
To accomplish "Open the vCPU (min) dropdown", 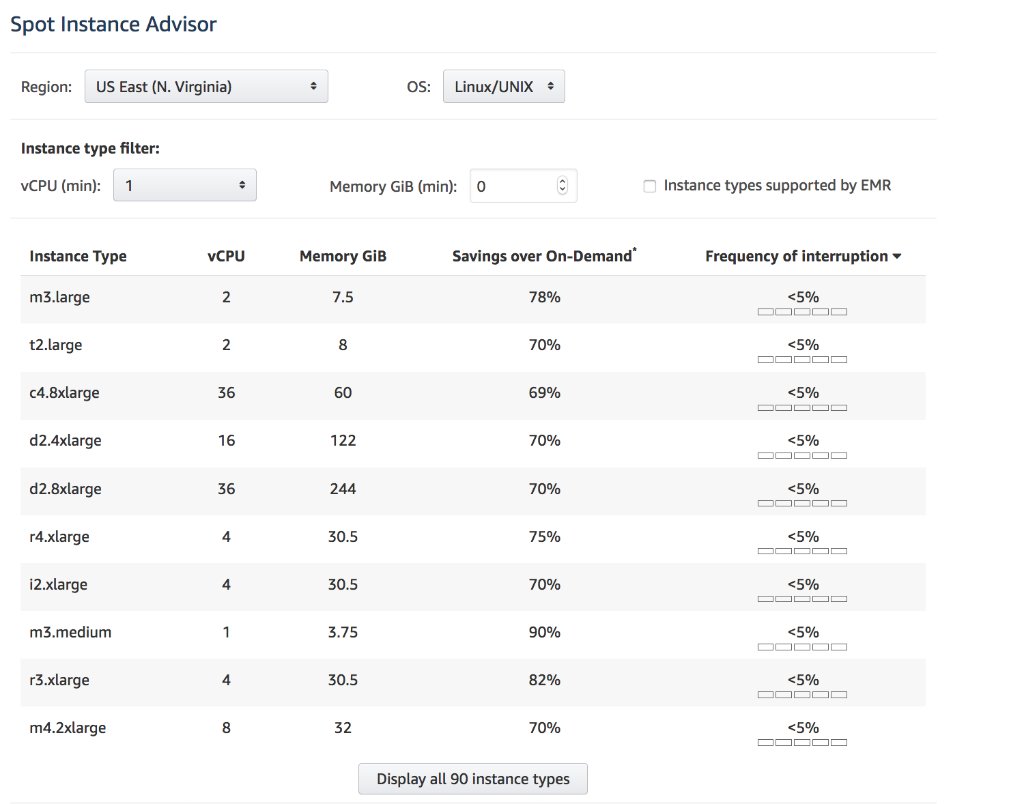I will pos(185,185).
